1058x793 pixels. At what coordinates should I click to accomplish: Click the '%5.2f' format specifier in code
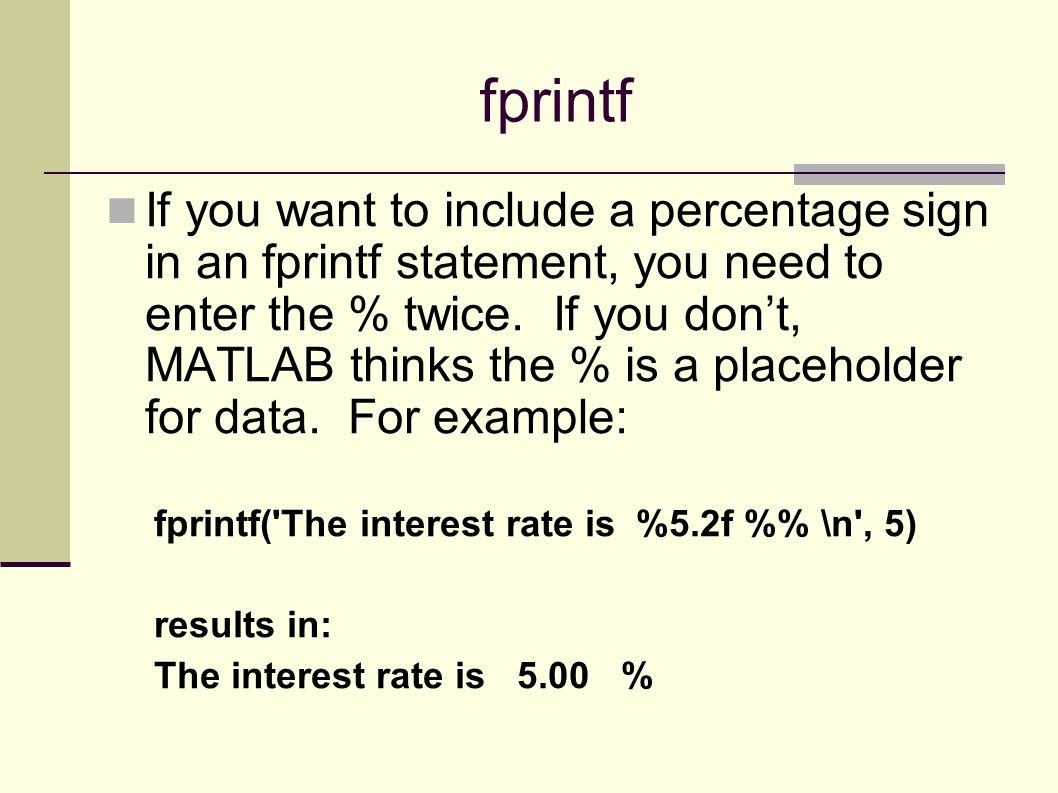click(684, 524)
